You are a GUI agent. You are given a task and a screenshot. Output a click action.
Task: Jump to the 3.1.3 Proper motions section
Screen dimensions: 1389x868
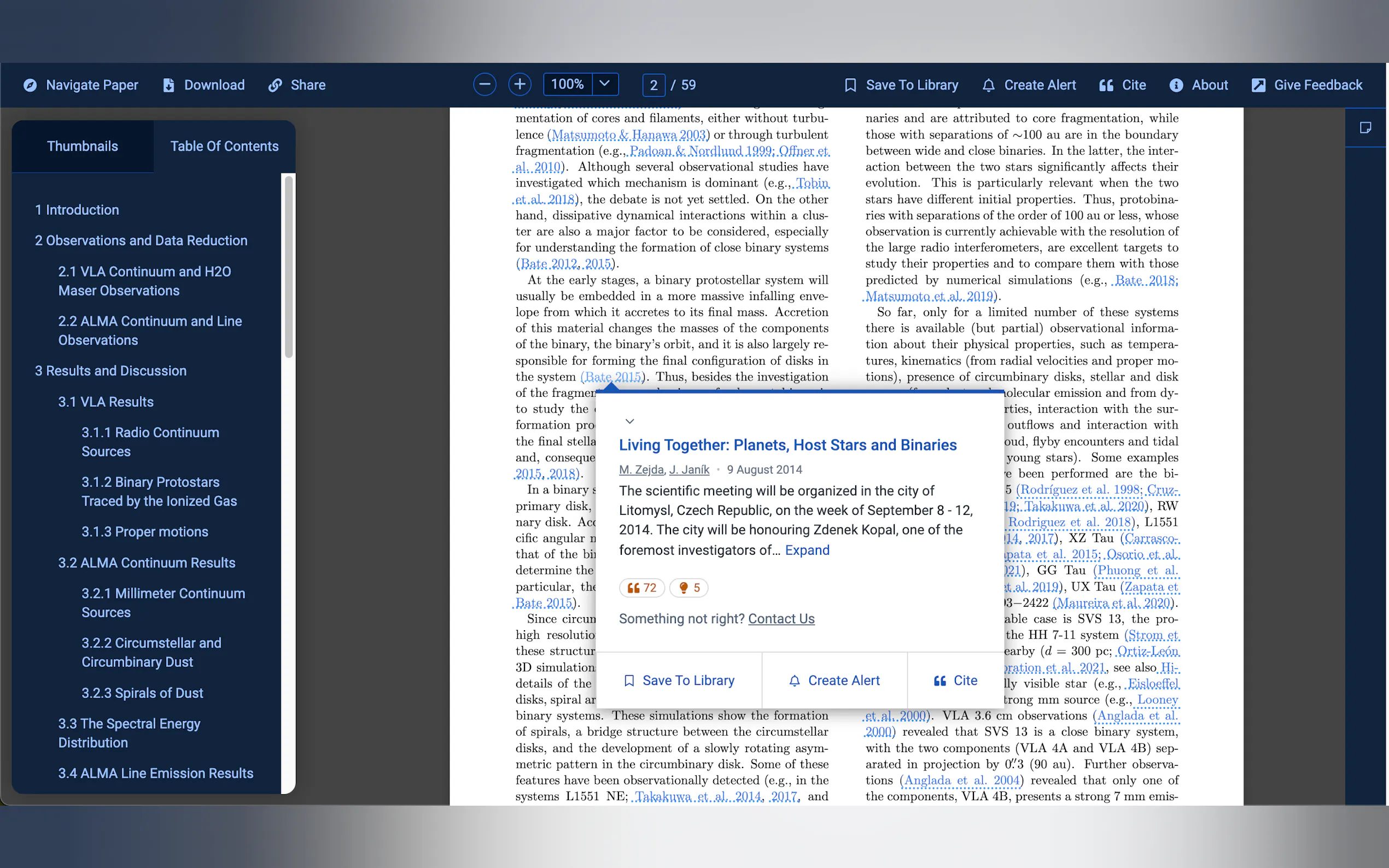click(x=145, y=532)
